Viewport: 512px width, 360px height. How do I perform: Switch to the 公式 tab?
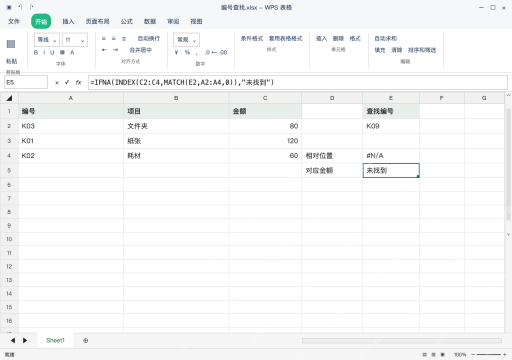[127, 21]
